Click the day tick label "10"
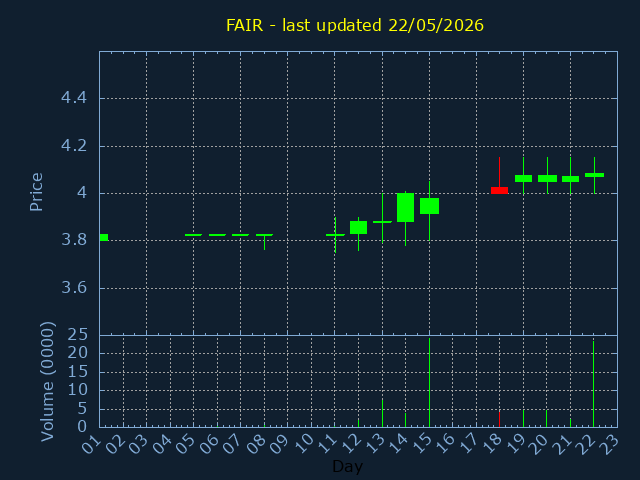The image size is (640, 480). coord(303,444)
